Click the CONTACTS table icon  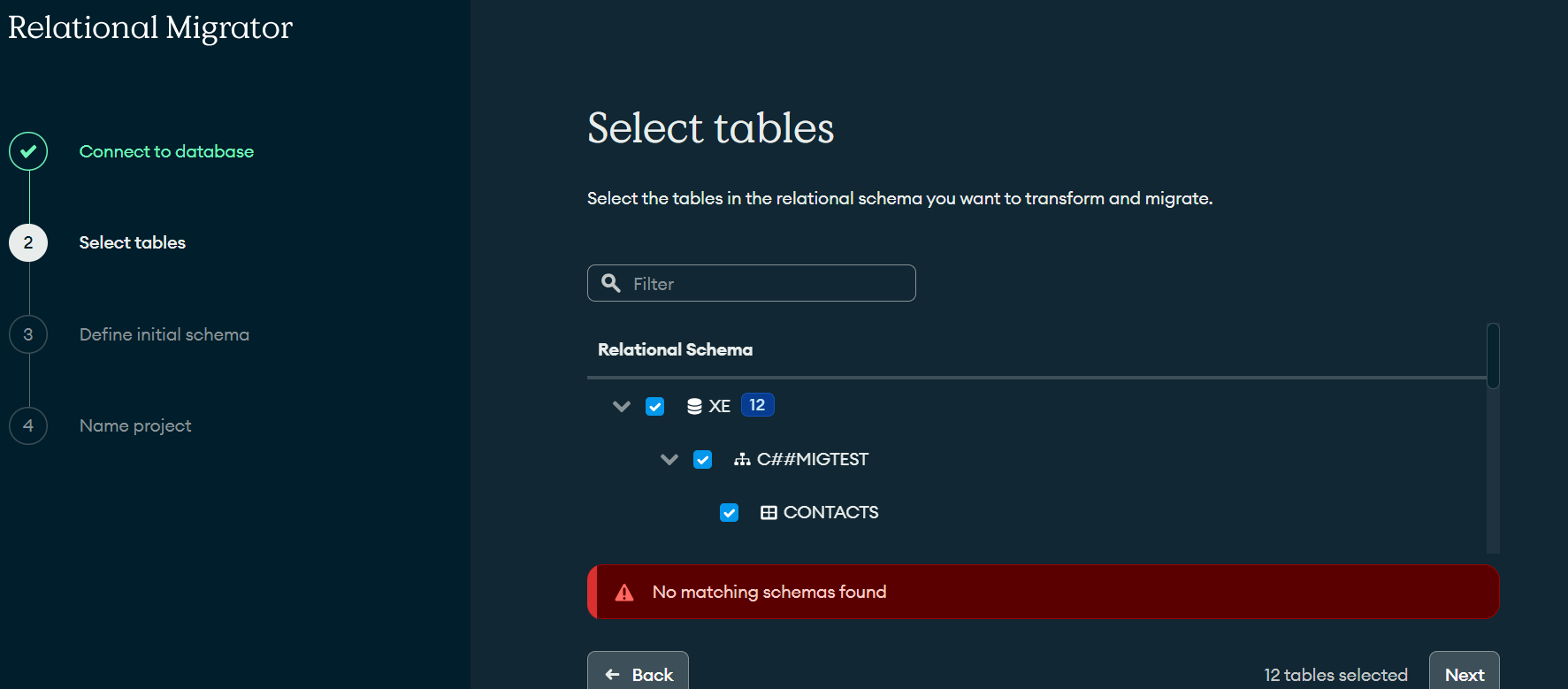[x=769, y=512]
